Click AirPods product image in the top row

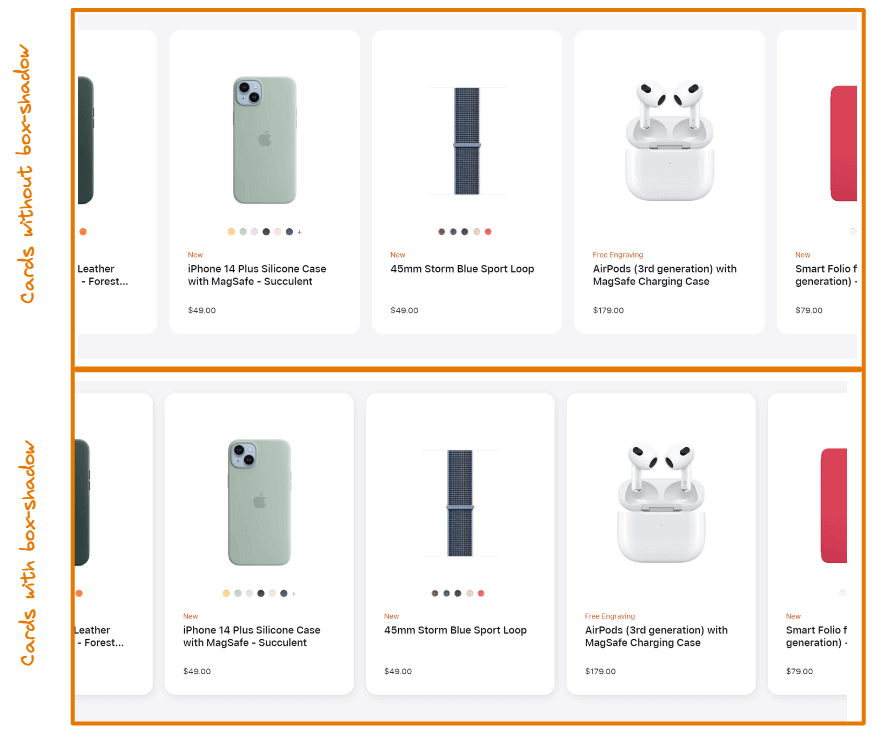point(669,140)
